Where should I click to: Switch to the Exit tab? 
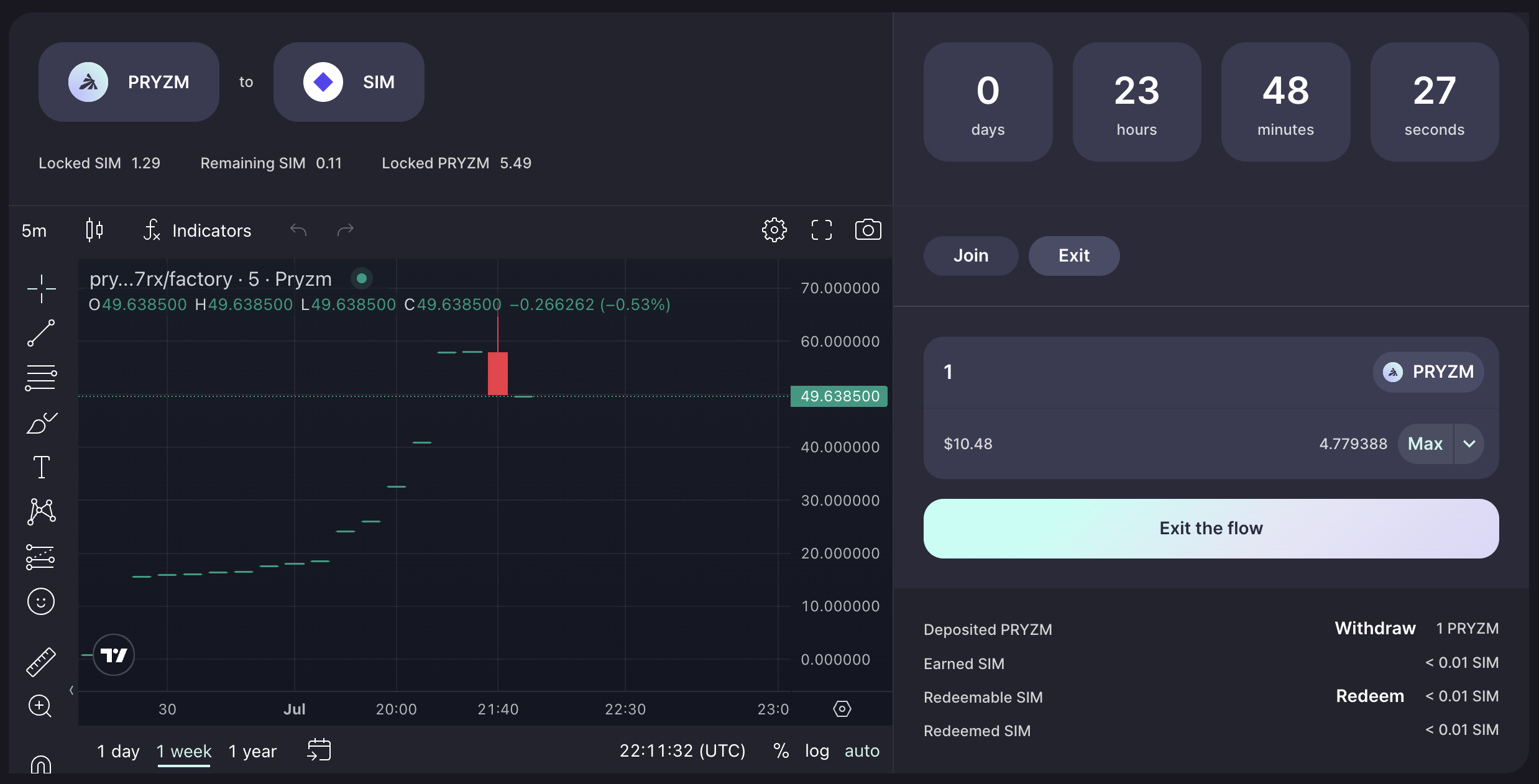tap(1074, 256)
